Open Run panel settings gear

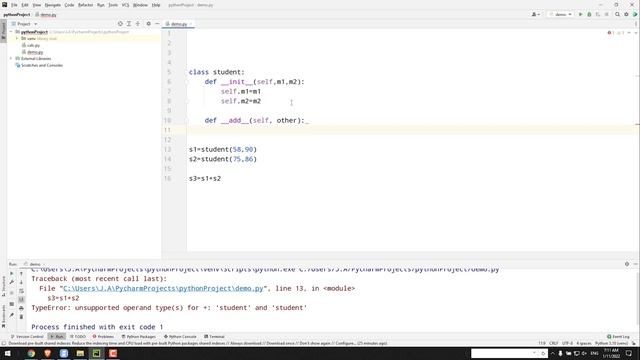pyautogui.click(x=627, y=264)
